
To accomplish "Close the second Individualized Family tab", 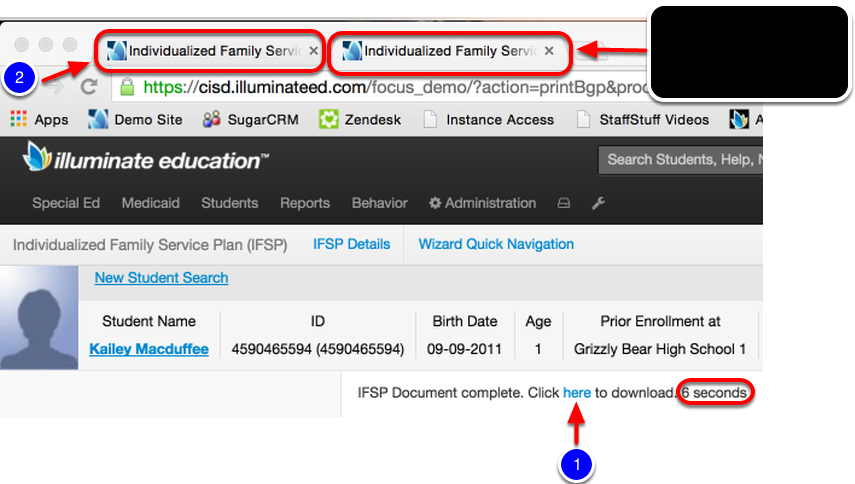I will 549,51.
